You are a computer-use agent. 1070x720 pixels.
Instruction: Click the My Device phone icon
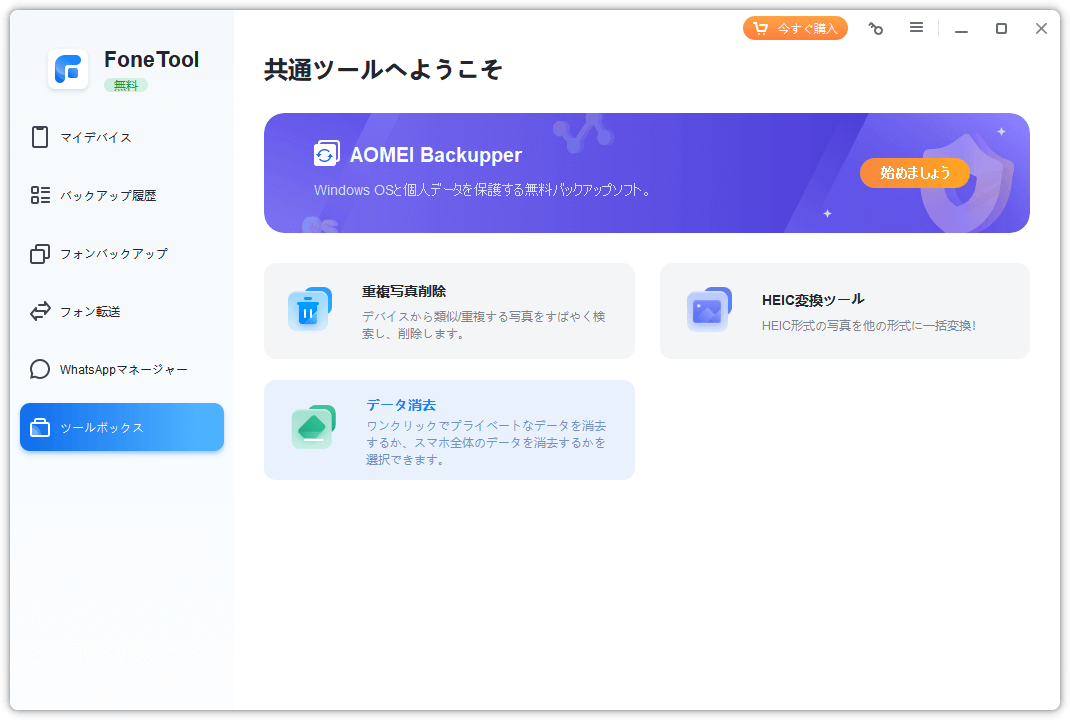[40, 137]
